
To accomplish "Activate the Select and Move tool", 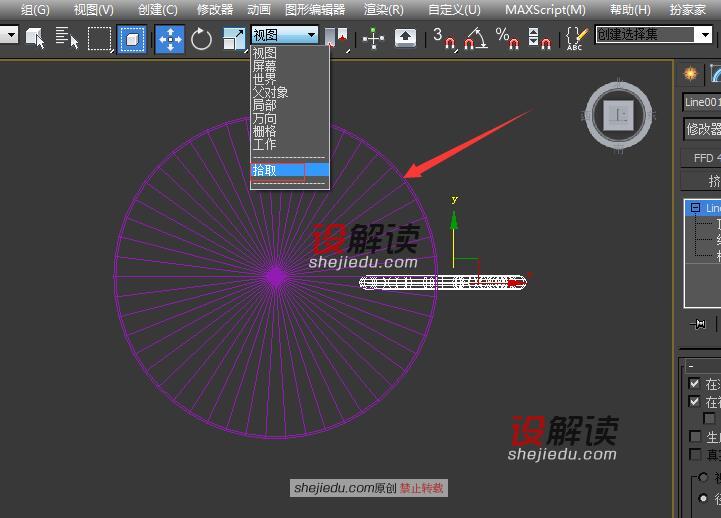I will point(170,39).
